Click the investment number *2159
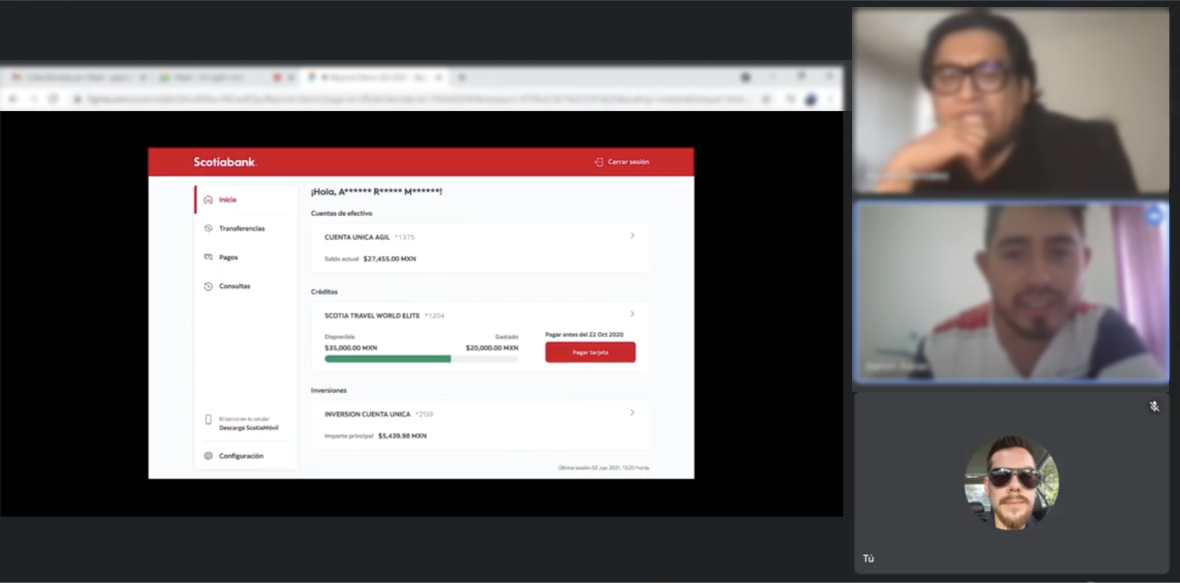Image resolution: width=1180 pixels, height=583 pixels. point(424,414)
